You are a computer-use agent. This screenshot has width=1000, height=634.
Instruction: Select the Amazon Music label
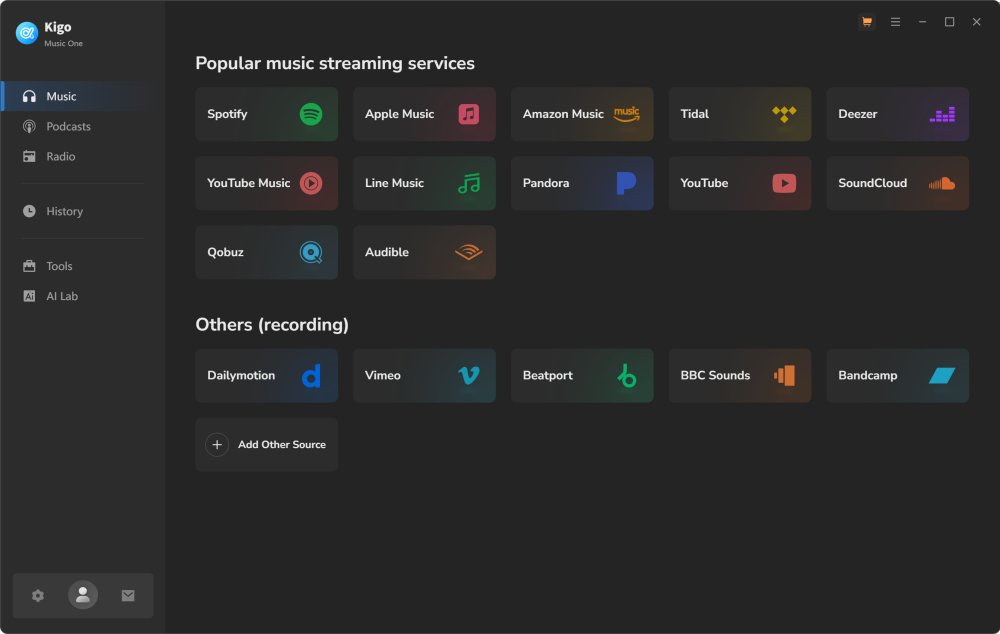point(563,114)
